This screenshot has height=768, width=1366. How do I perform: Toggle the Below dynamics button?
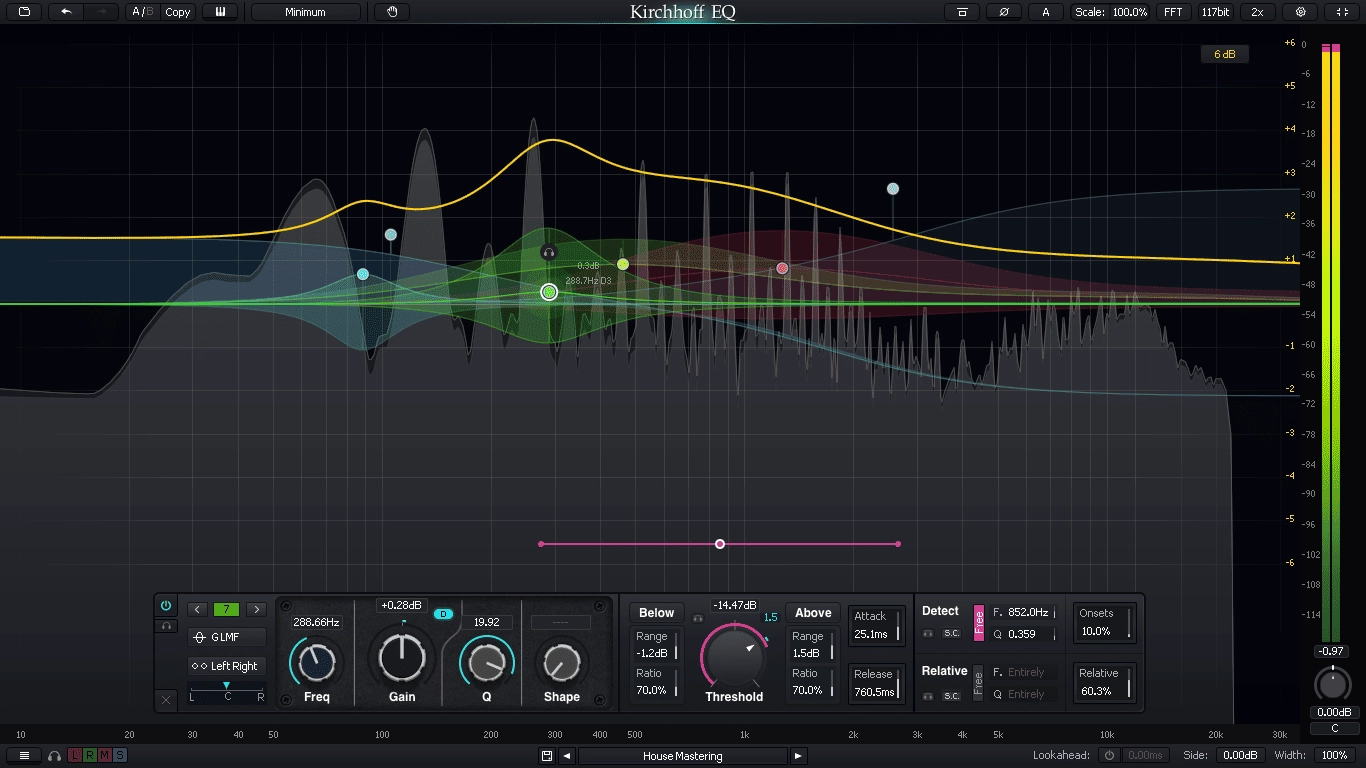tap(657, 613)
